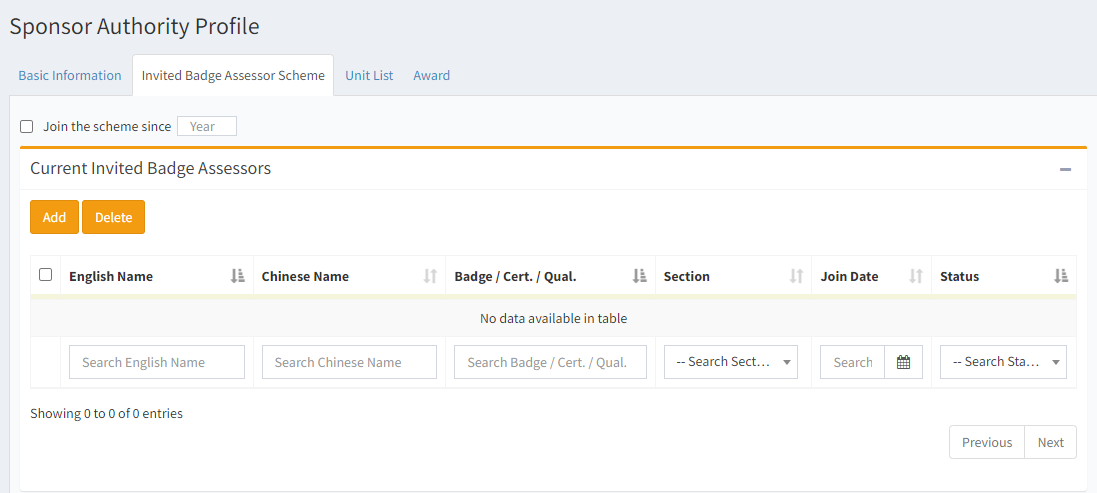Sort entries using Join Date sort icon
The image size is (1097, 493).
click(x=915, y=276)
